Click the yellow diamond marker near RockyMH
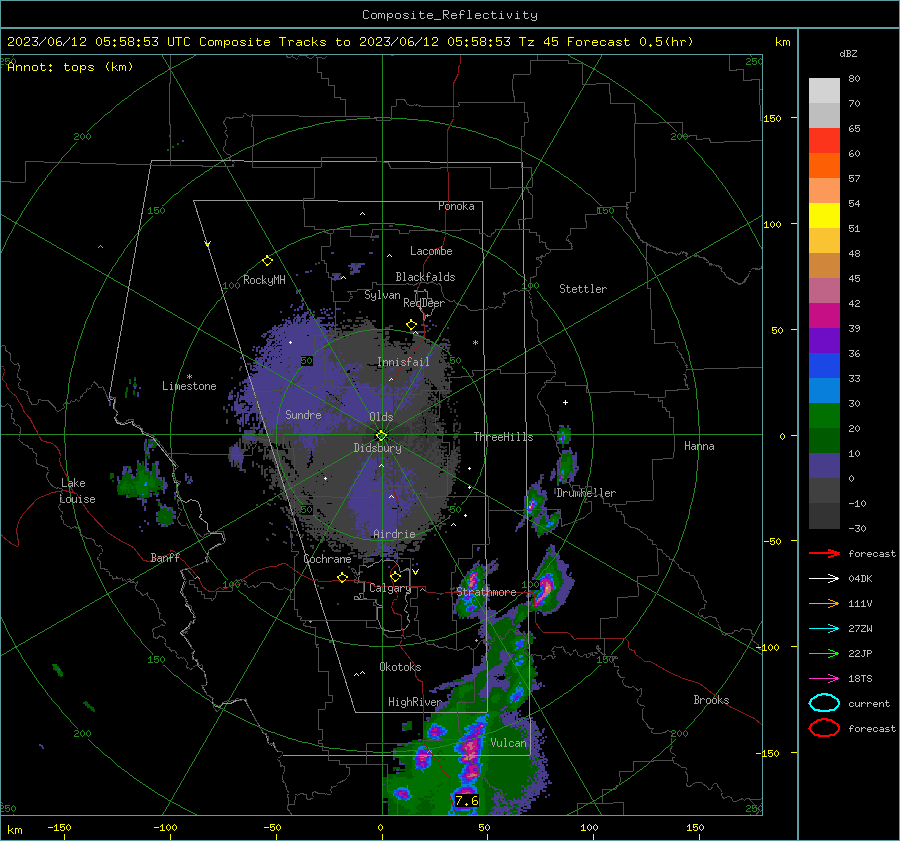This screenshot has width=900, height=841. coord(267,261)
